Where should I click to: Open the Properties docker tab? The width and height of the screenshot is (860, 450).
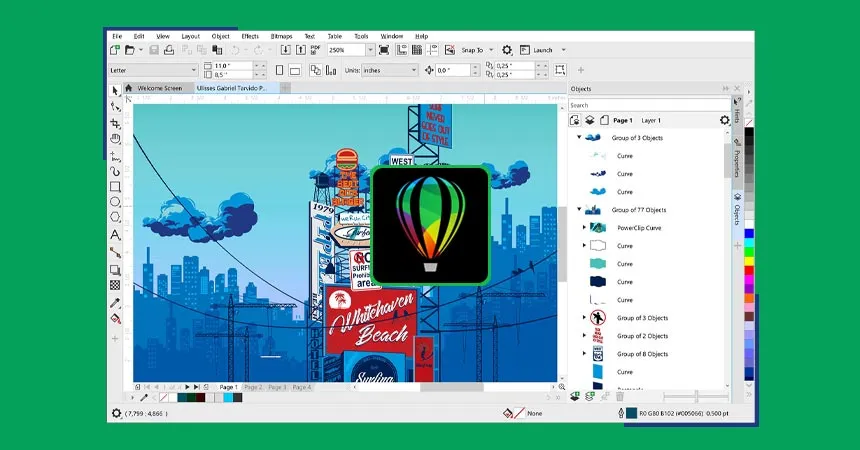(x=737, y=160)
